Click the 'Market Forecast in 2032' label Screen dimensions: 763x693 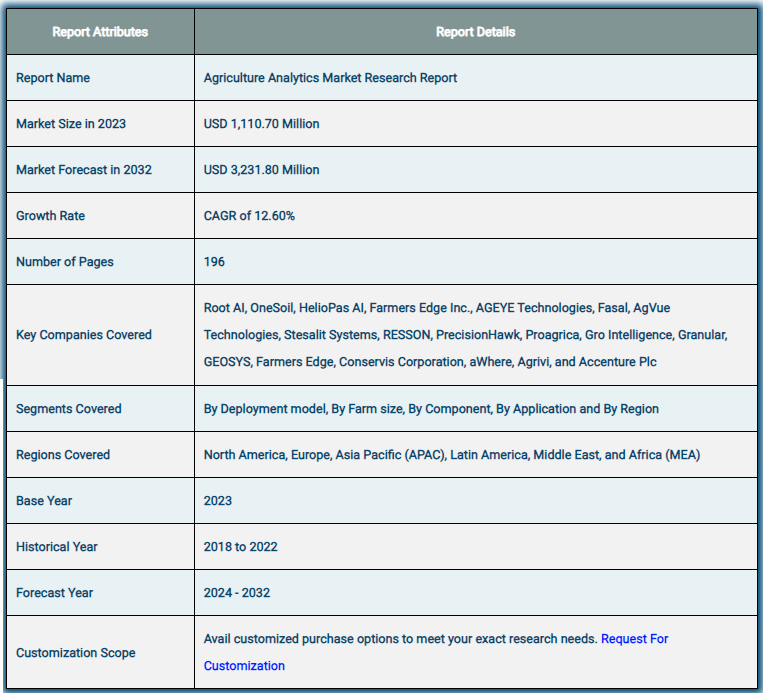click(84, 170)
